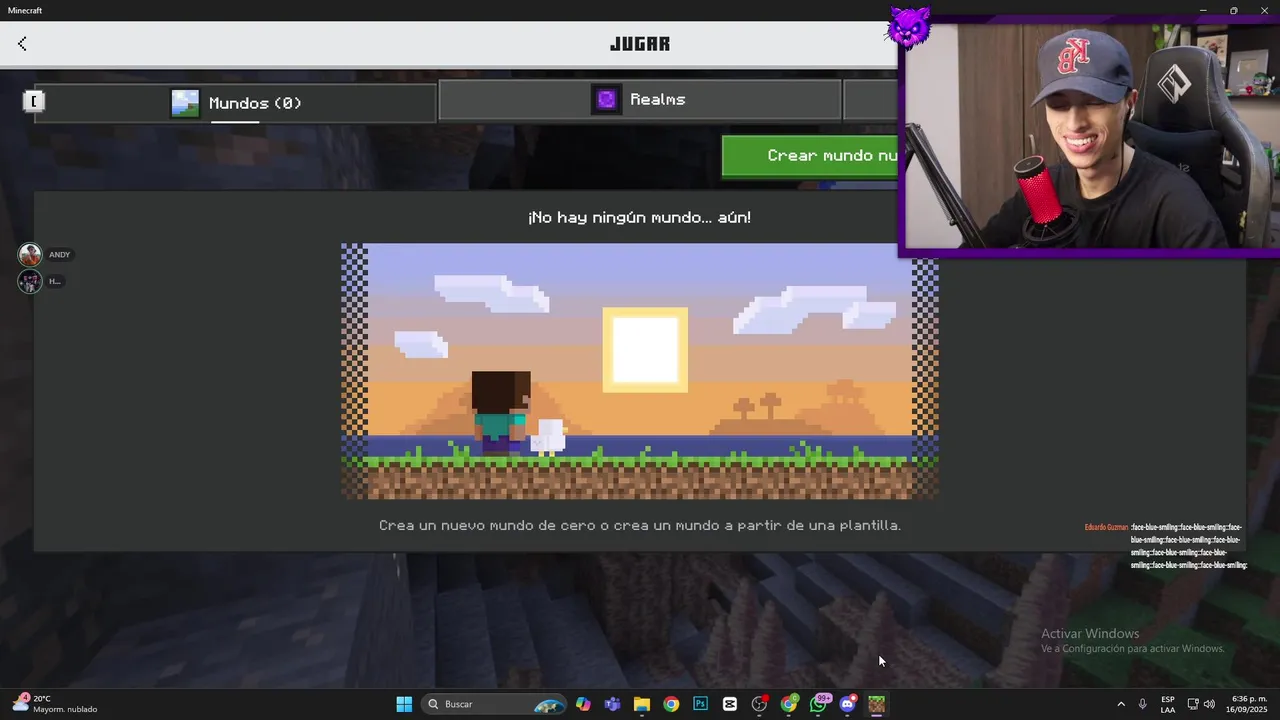1280x720 pixels.
Task: Switch to the Mundos (0) tab
Action: [x=236, y=103]
